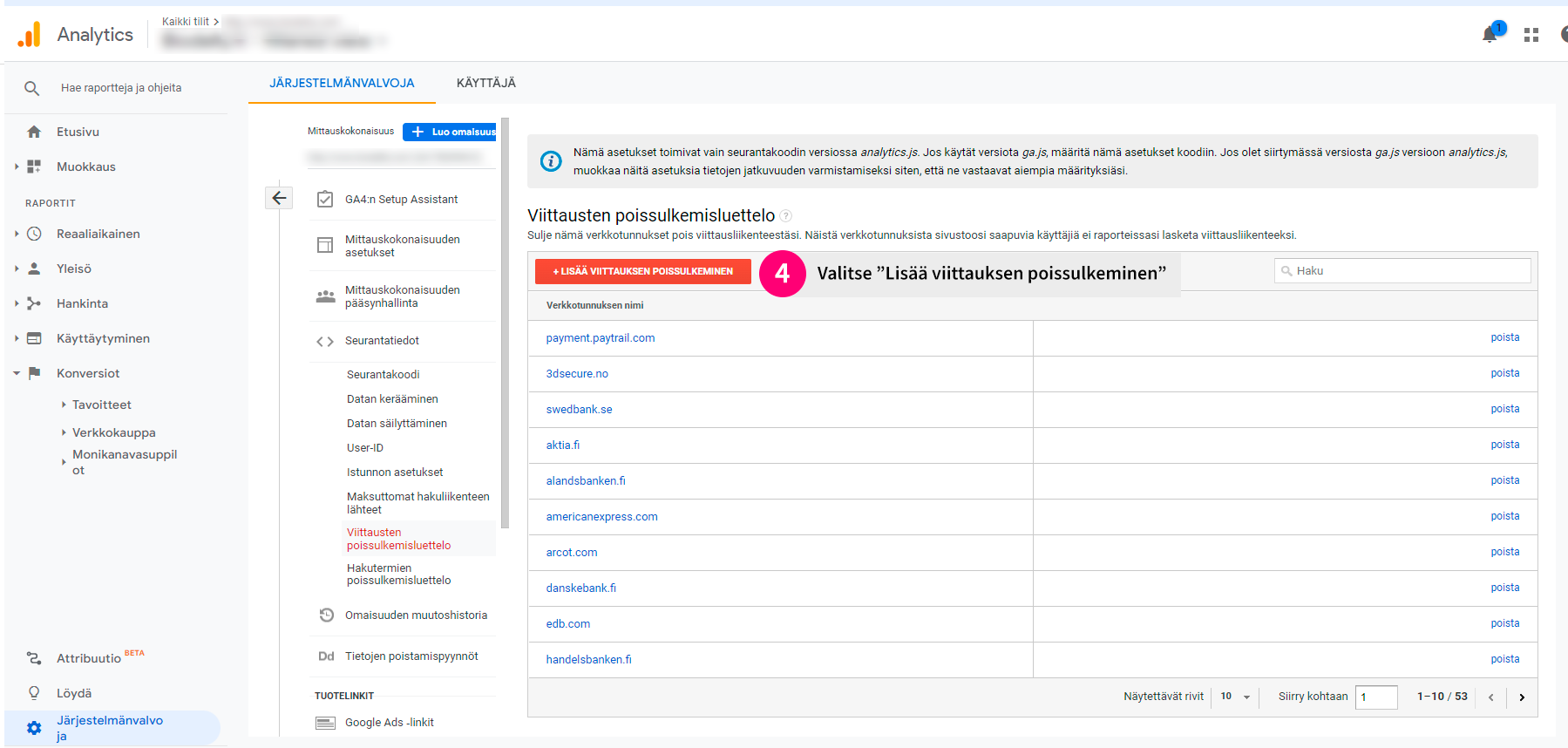The height and width of the screenshot is (748, 1568).
Task: Click the Muokkaus dashboard icon
Action: (x=34, y=167)
